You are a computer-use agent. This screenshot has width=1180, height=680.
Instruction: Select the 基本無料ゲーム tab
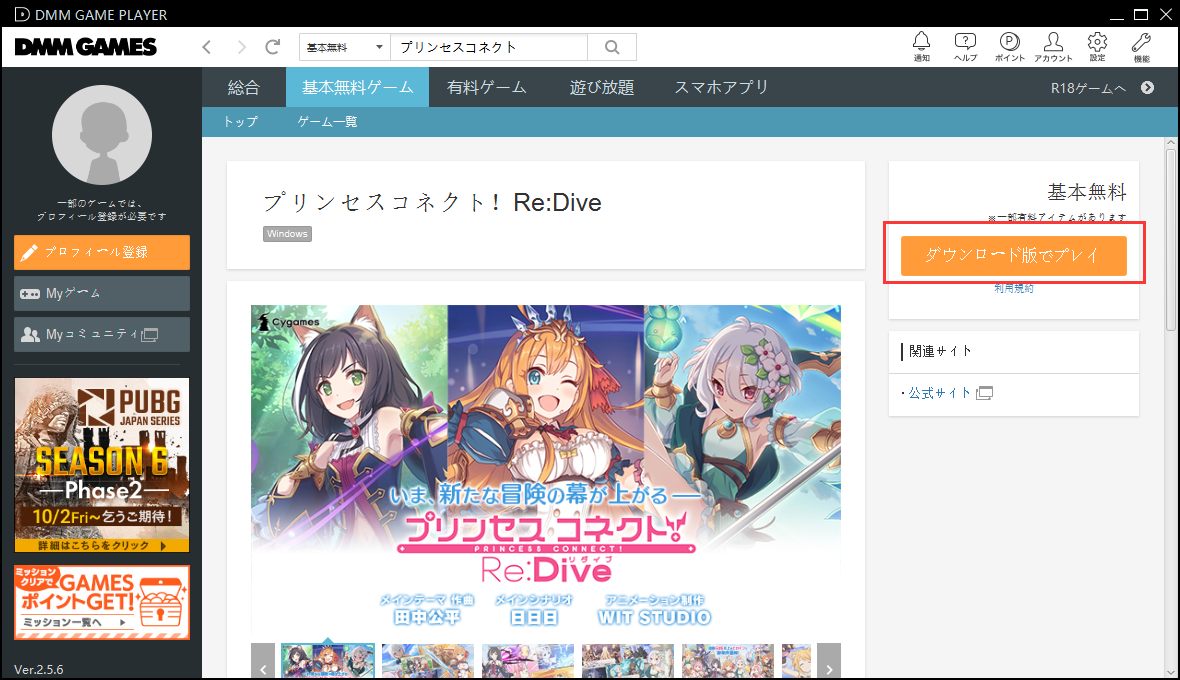357,87
